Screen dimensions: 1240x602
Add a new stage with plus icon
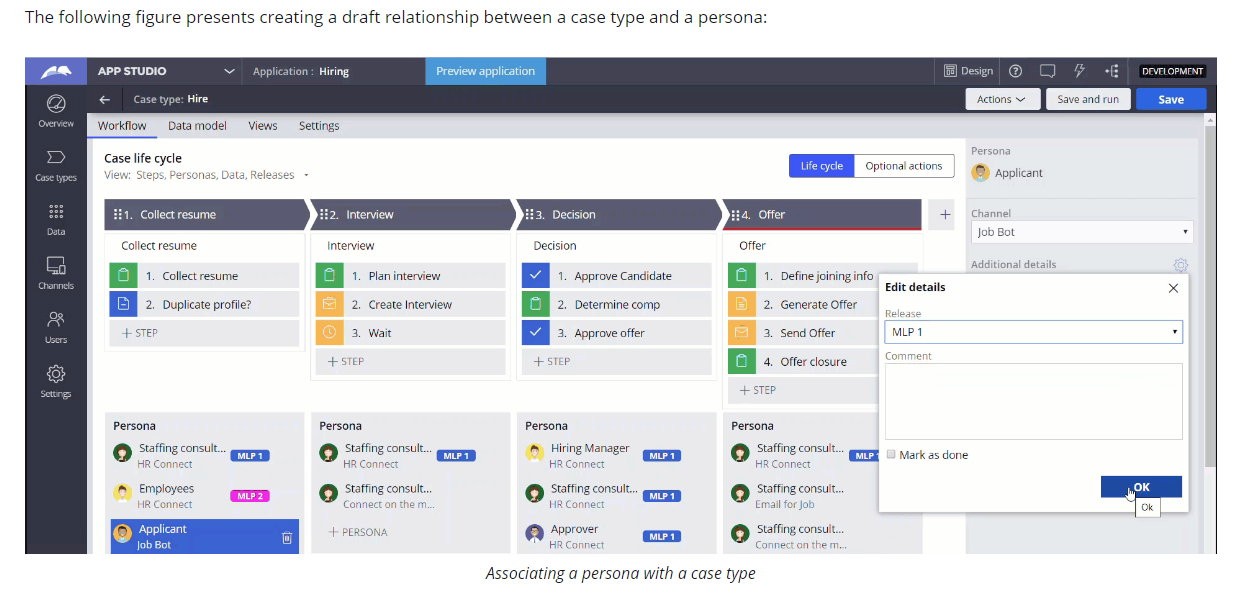click(x=945, y=214)
